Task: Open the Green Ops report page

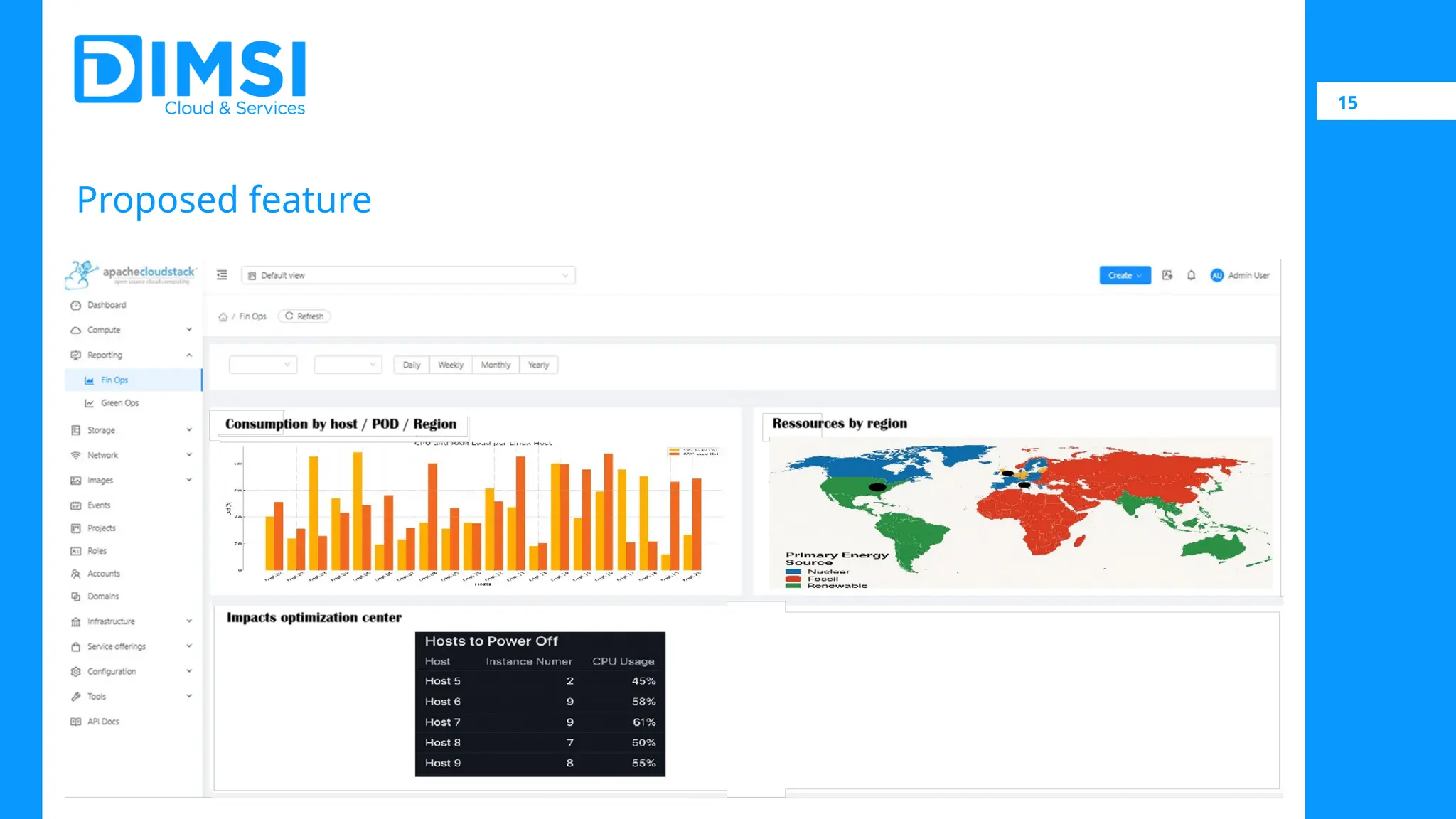Action: 119,403
